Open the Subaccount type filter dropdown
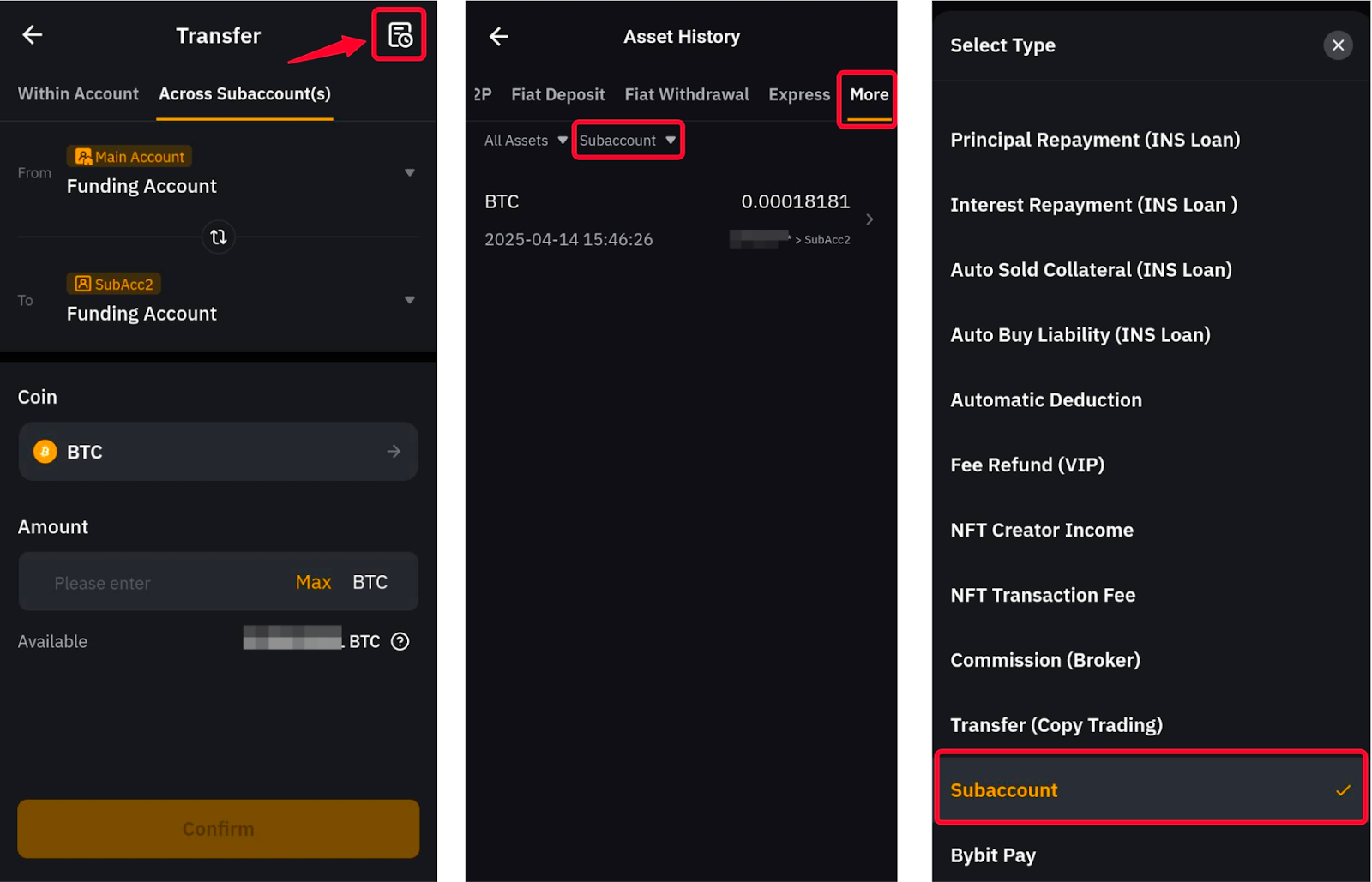 point(628,141)
